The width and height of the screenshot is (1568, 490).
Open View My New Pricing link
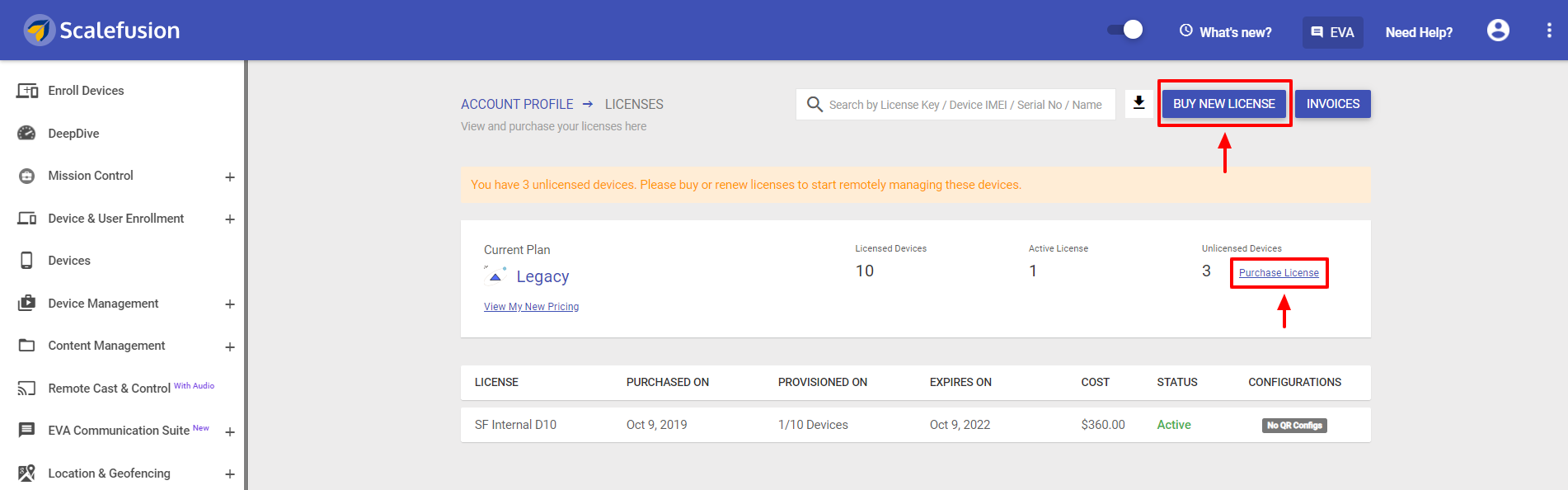tap(531, 307)
